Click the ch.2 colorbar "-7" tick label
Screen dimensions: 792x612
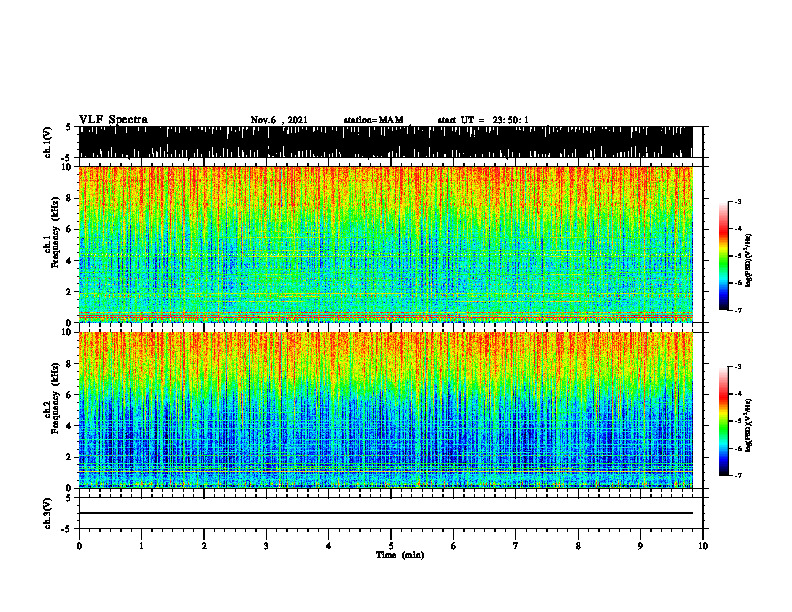pos(738,475)
